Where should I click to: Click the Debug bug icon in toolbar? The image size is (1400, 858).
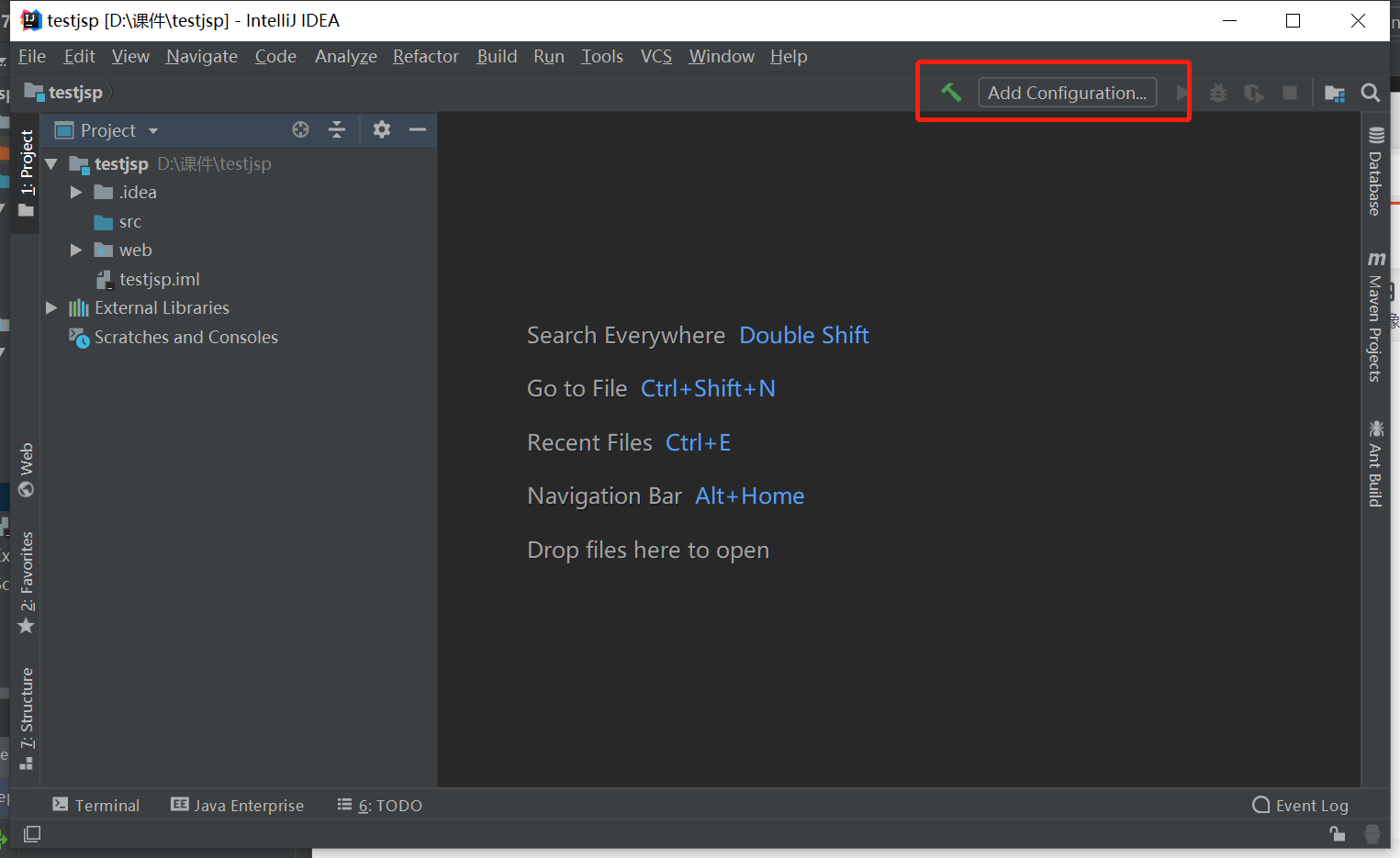pyautogui.click(x=1218, y=93)
